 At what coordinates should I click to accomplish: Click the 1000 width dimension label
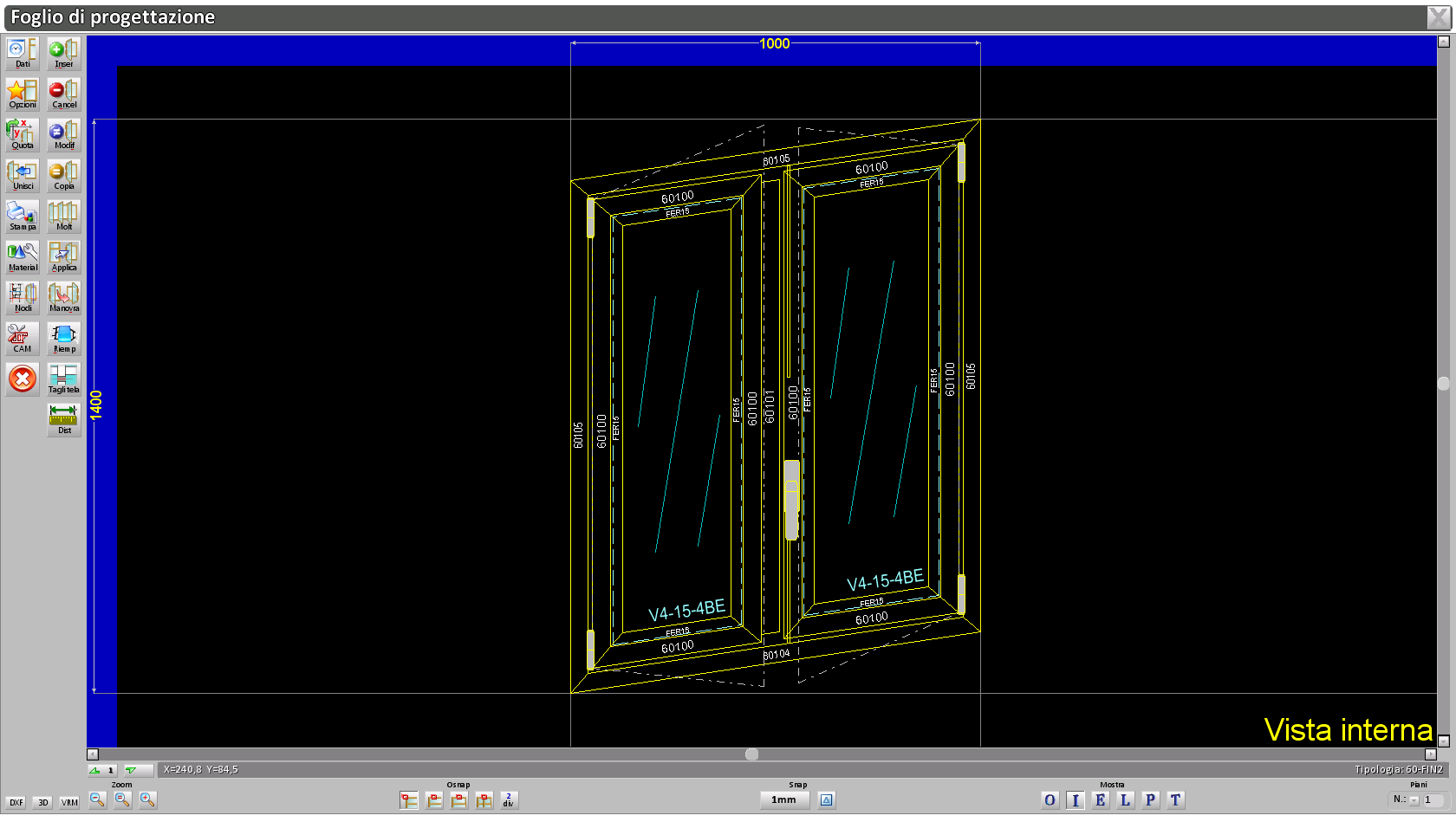[775, 43]
